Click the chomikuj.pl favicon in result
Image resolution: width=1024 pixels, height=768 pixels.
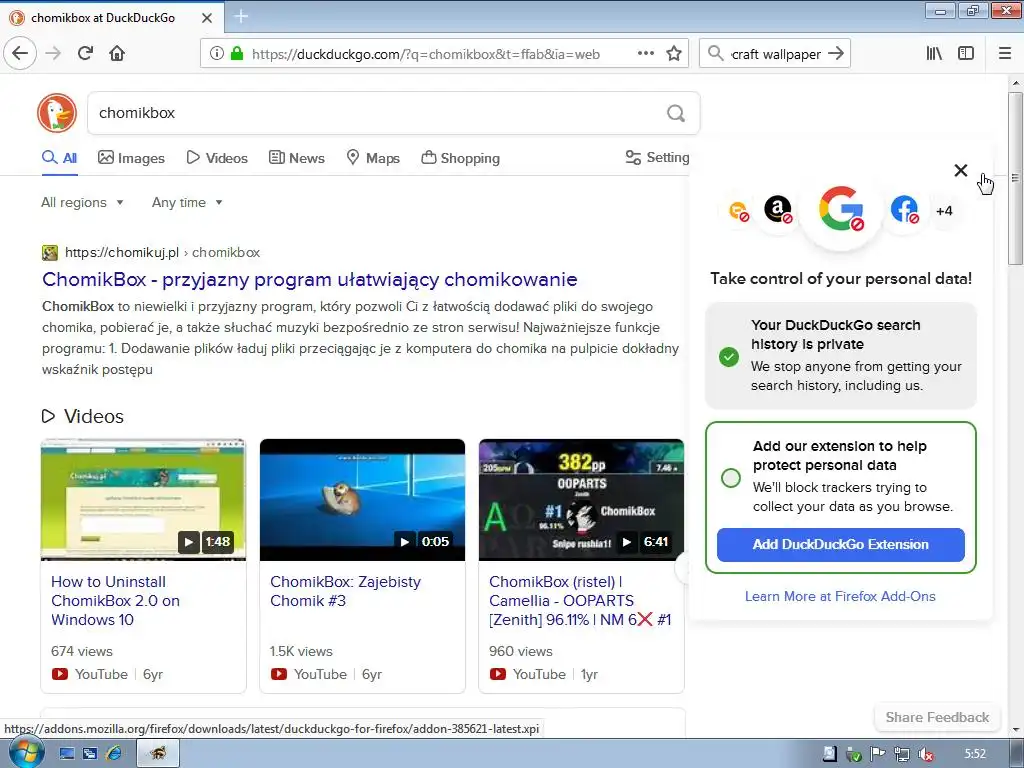[x=50, y=253]
